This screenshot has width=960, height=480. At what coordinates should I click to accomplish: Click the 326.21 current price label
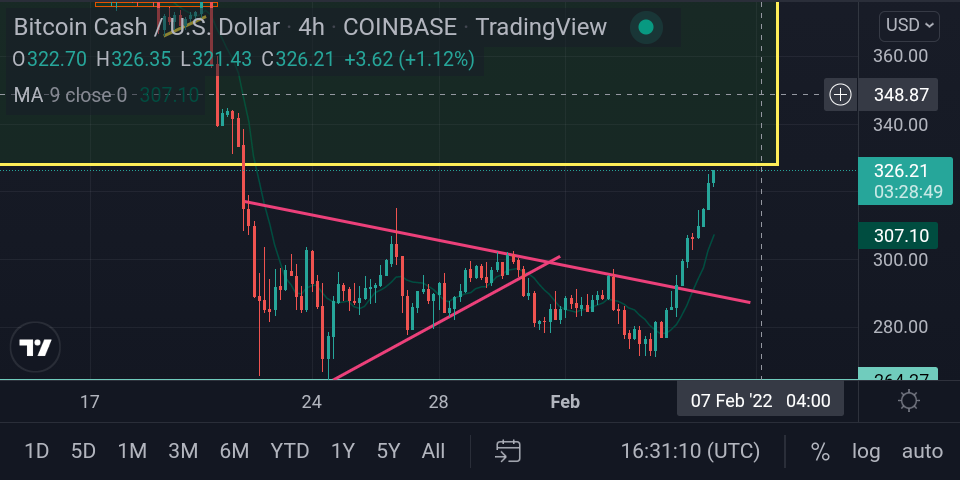905,180
